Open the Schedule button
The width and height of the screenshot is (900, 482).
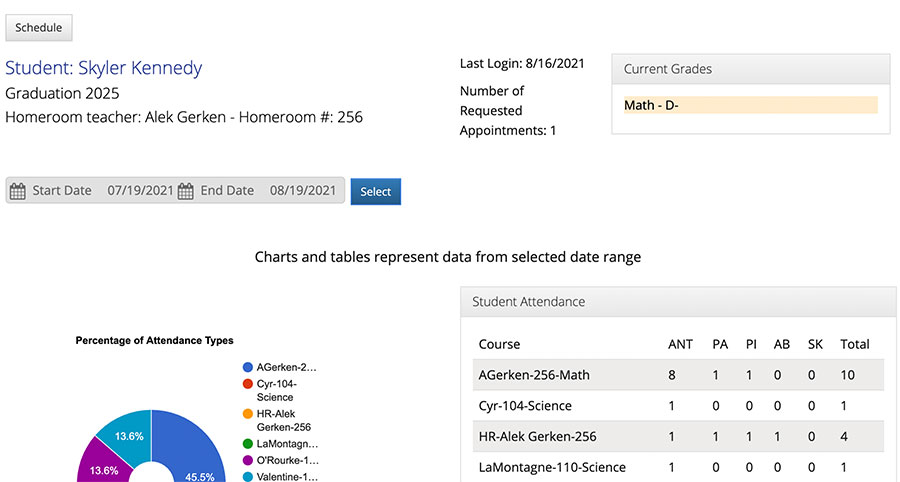pos(39,28)
